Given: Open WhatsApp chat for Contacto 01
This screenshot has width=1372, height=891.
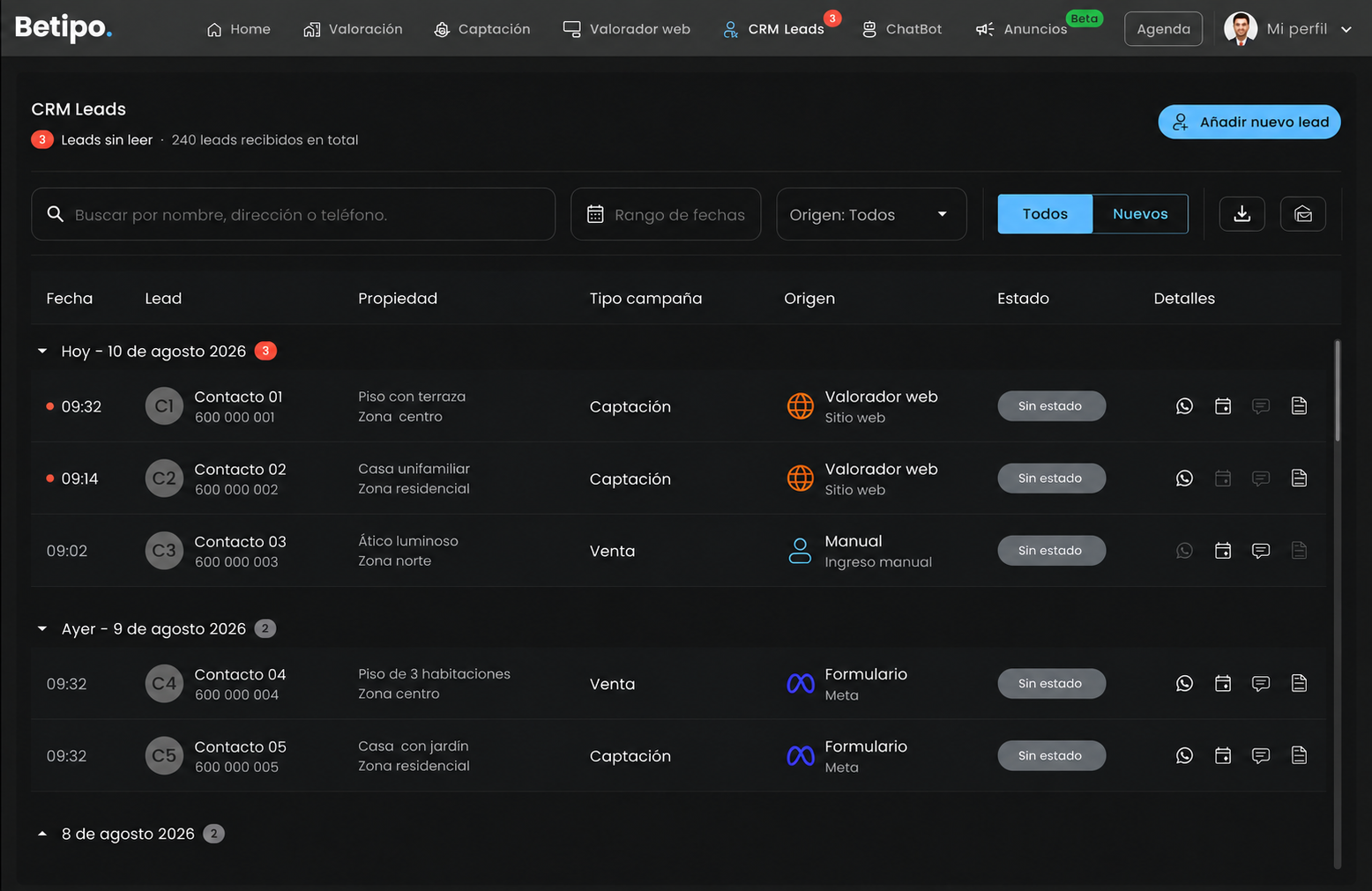Looking at the screenshot, I should click(x=1184, y=406).
